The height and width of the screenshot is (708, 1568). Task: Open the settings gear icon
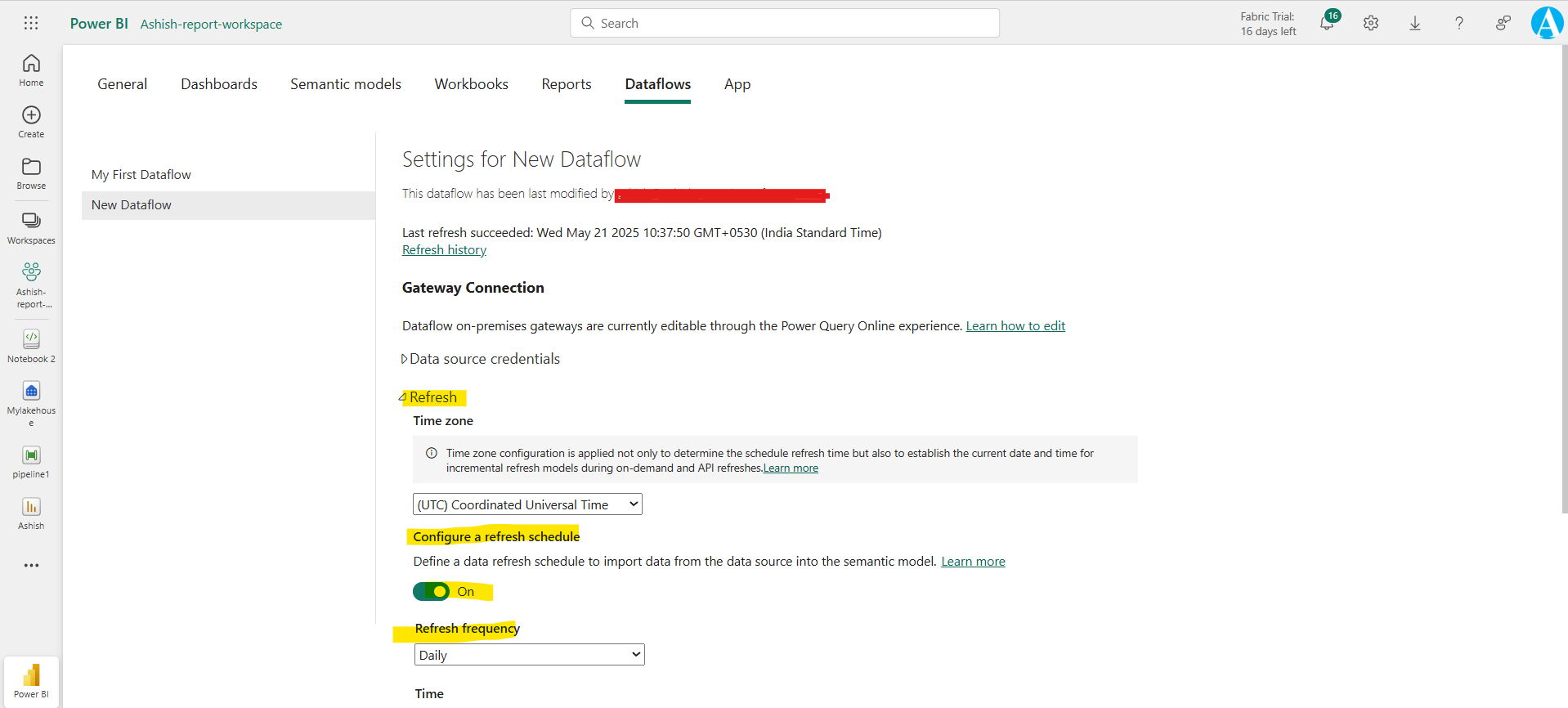tap(1371, 24)
